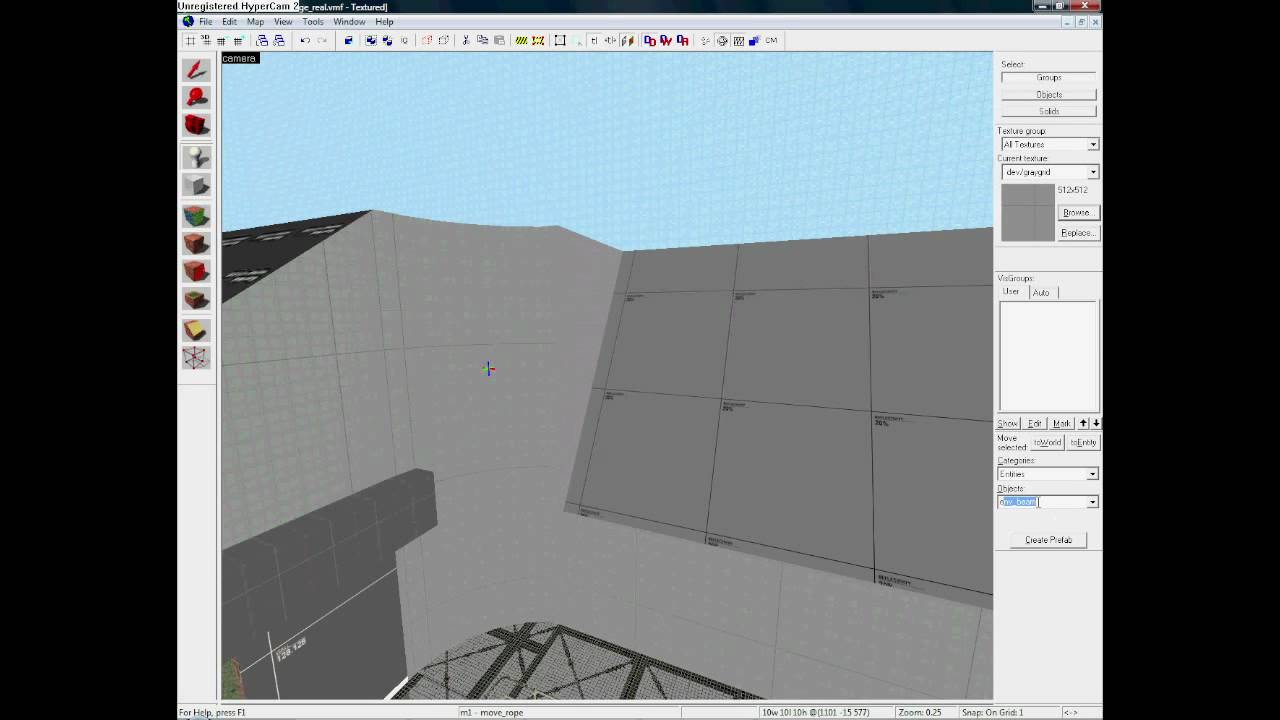Click the Load window state icon
This screenshot has height=720, width=1280.
[261, 40]
